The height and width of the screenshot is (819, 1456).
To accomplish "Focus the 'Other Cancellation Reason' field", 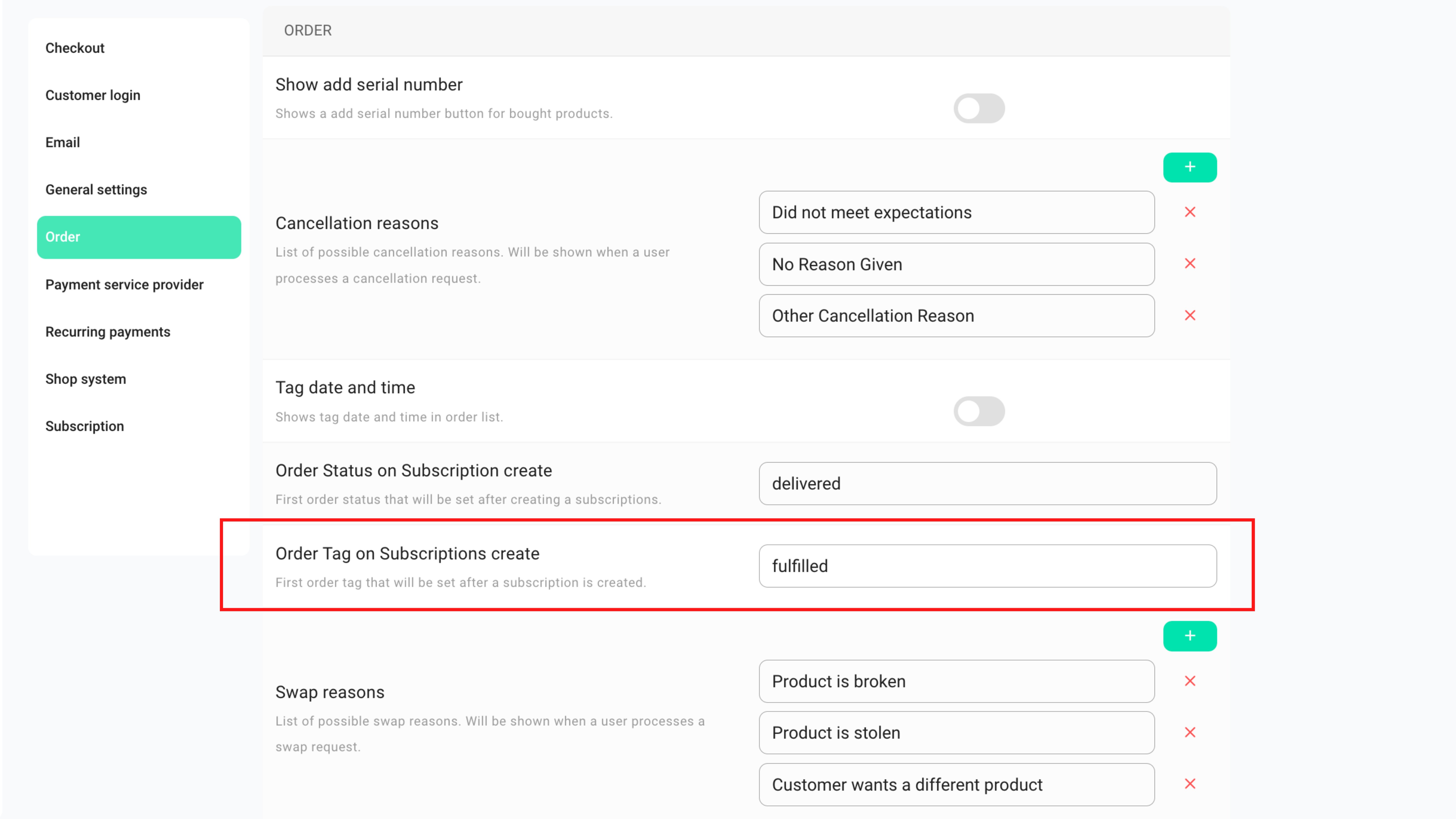I will pos(956,315).
